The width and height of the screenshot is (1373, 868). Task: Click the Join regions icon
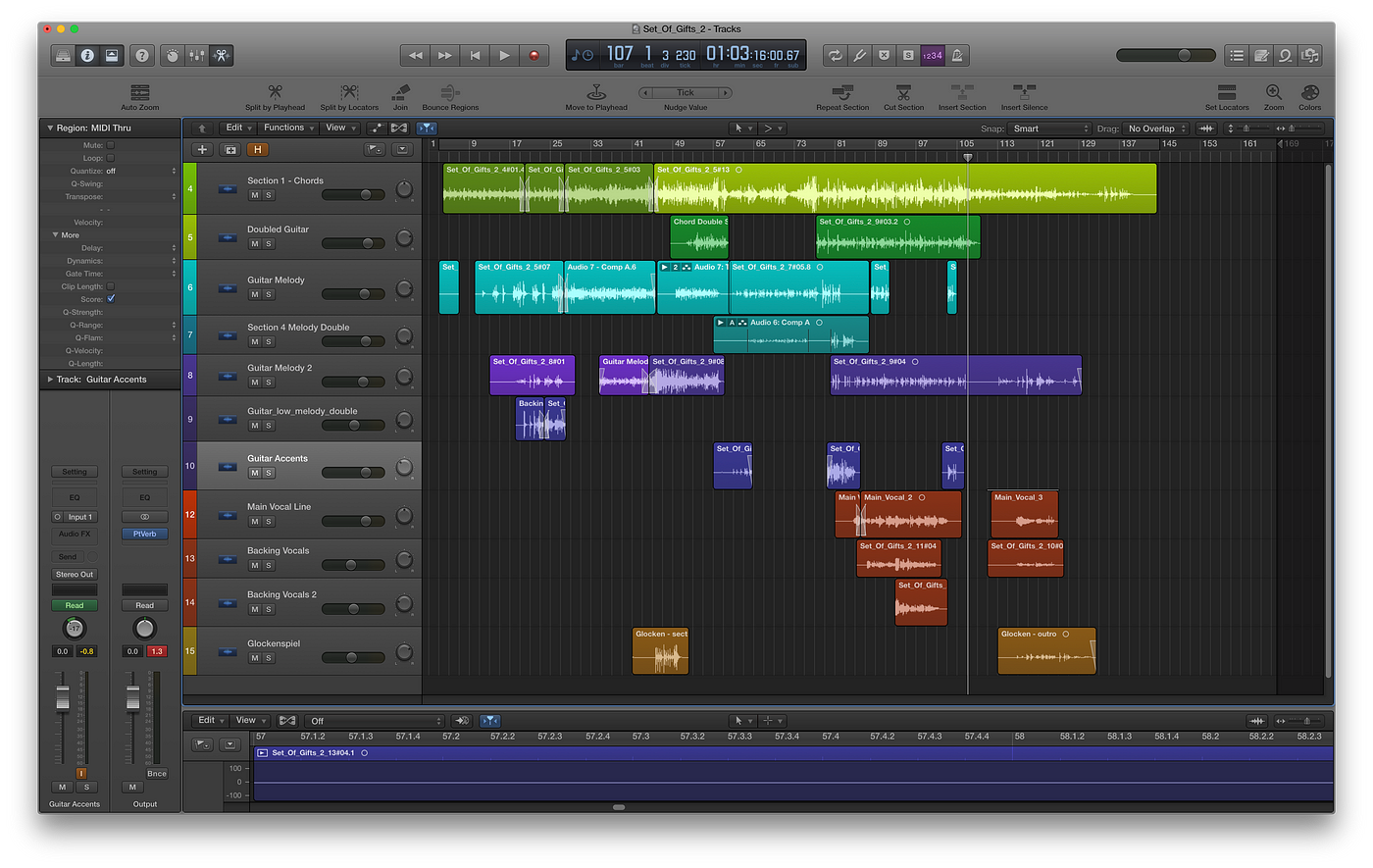tap(400, 92)
